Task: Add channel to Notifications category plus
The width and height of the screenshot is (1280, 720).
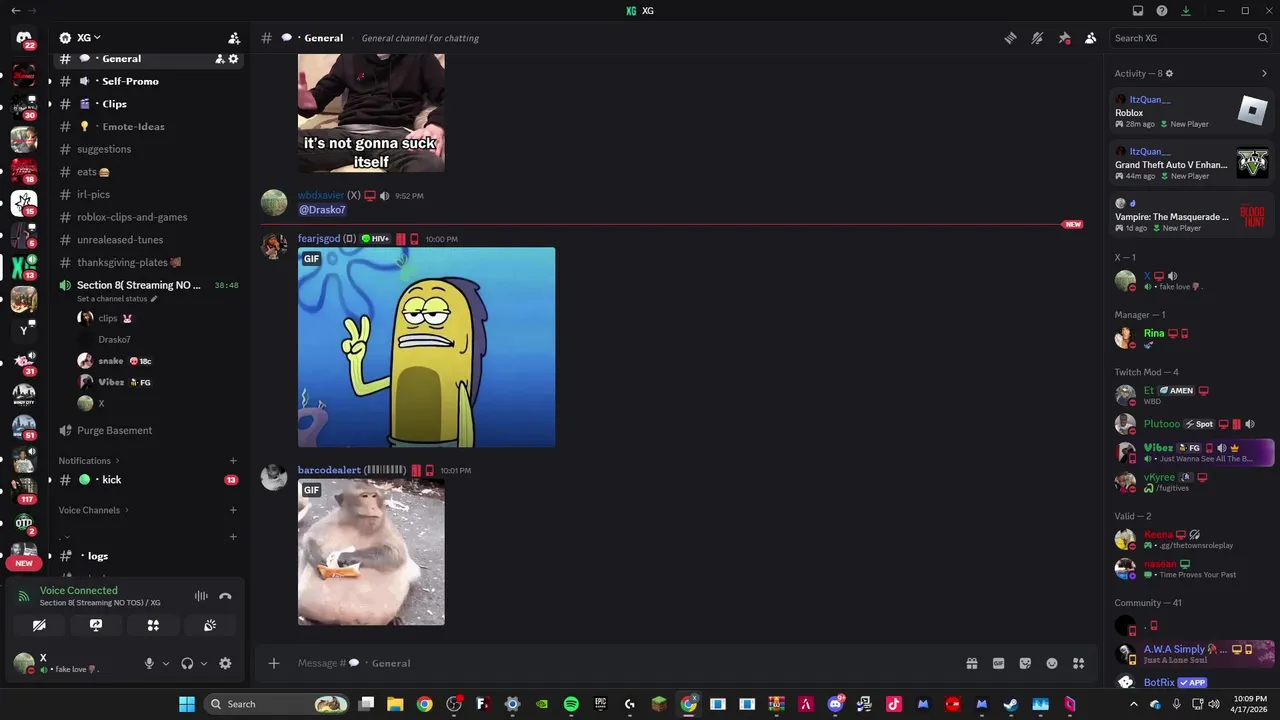Action: click(x=233, y=461)
